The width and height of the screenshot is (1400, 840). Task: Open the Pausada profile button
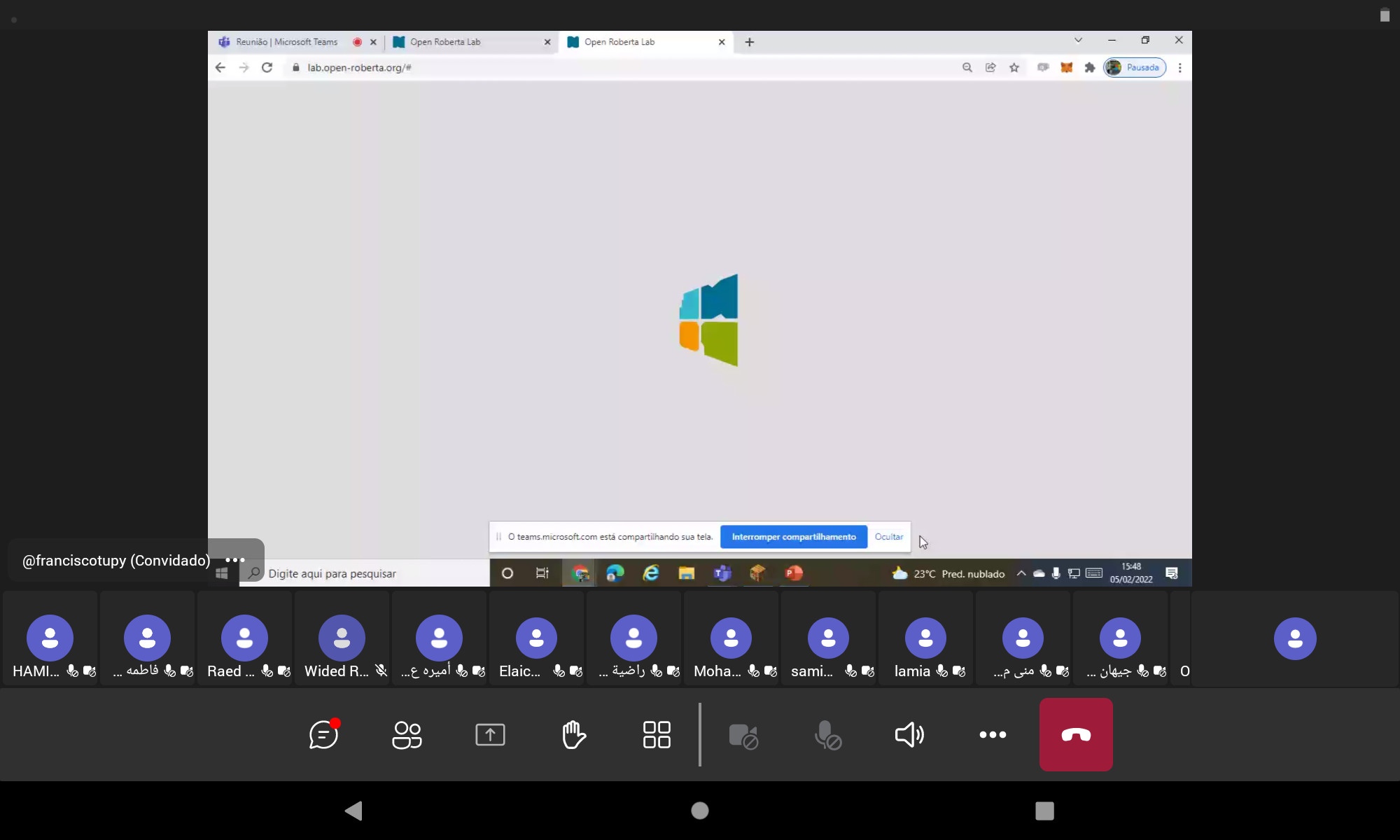[x=1135, y=67]
